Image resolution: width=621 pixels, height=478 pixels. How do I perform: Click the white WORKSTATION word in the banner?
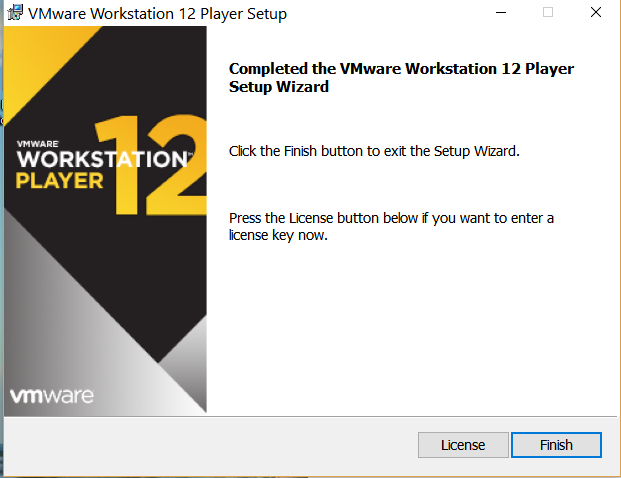tap(100, 160)
